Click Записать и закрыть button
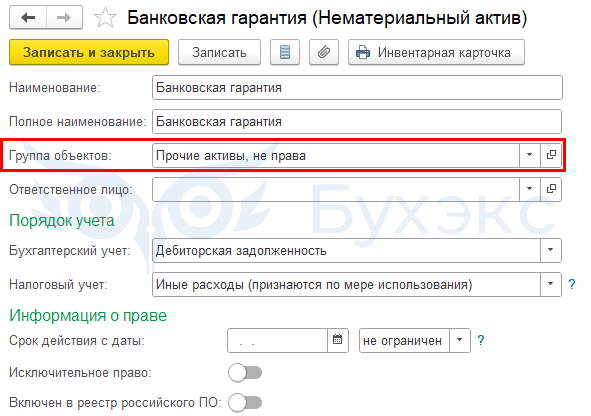 click(x=89, y=52)
